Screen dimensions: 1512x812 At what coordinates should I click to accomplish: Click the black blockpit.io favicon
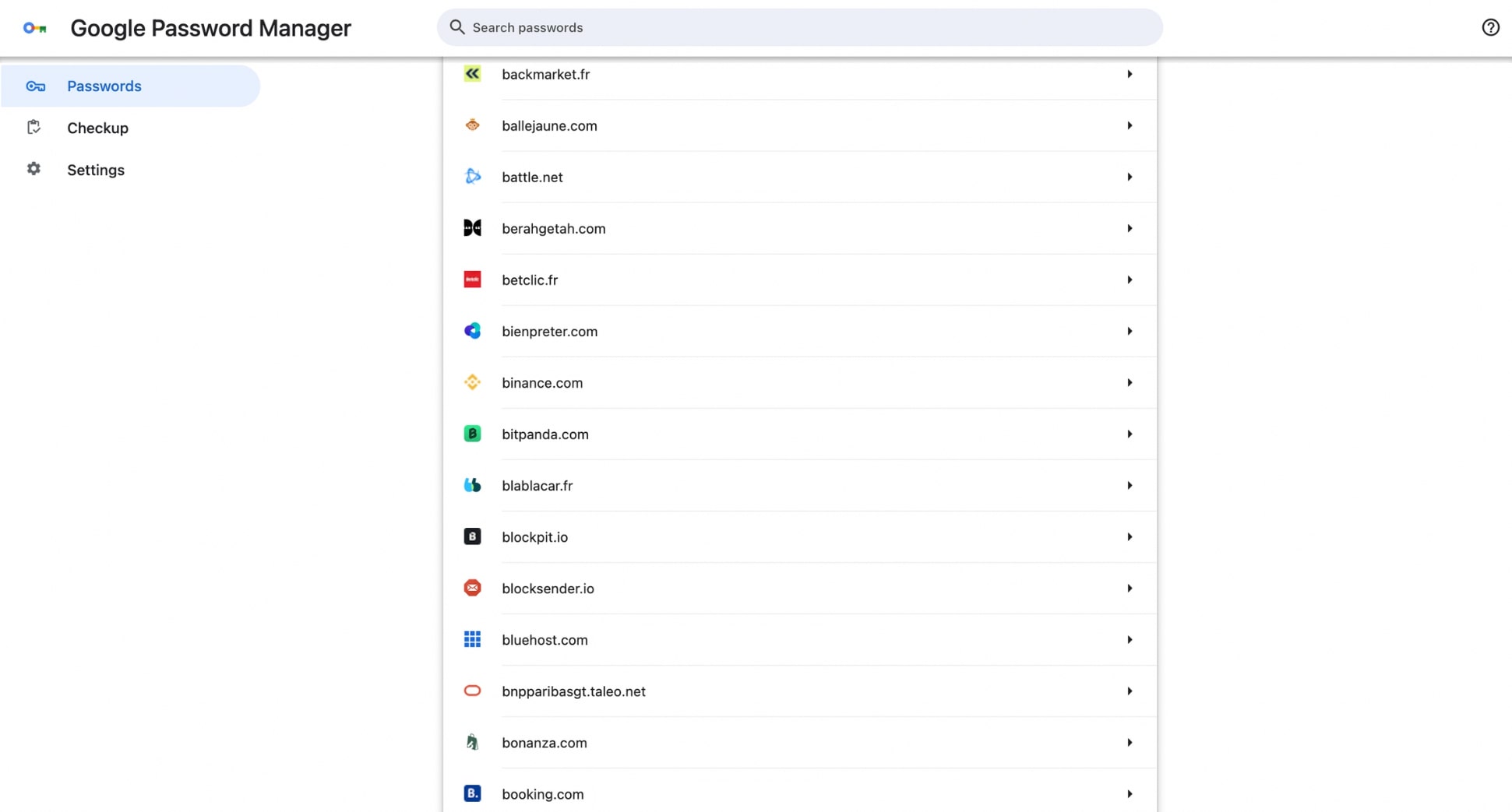pyautogui.click(x=472, y=536)
